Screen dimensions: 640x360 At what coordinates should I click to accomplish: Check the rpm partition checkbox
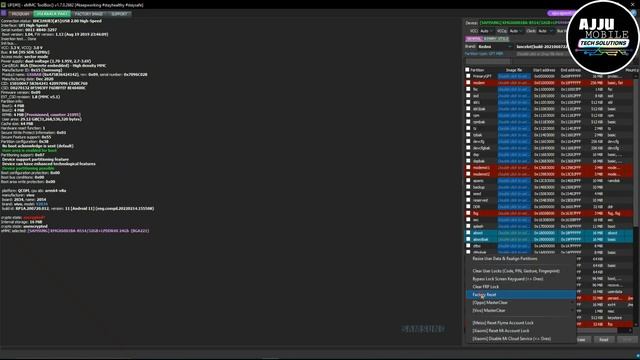(x=468, y=116)
